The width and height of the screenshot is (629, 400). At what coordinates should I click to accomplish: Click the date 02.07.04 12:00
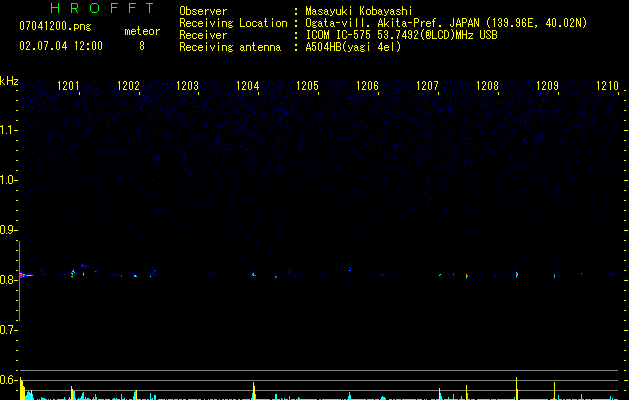click(61, 46)
